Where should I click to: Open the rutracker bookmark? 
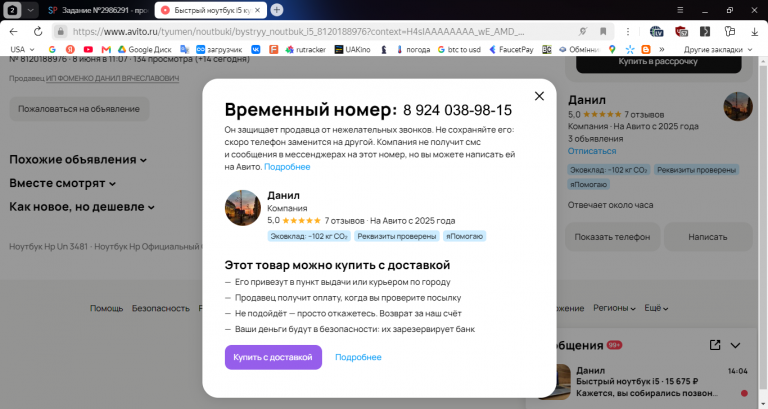pos(306,49)
